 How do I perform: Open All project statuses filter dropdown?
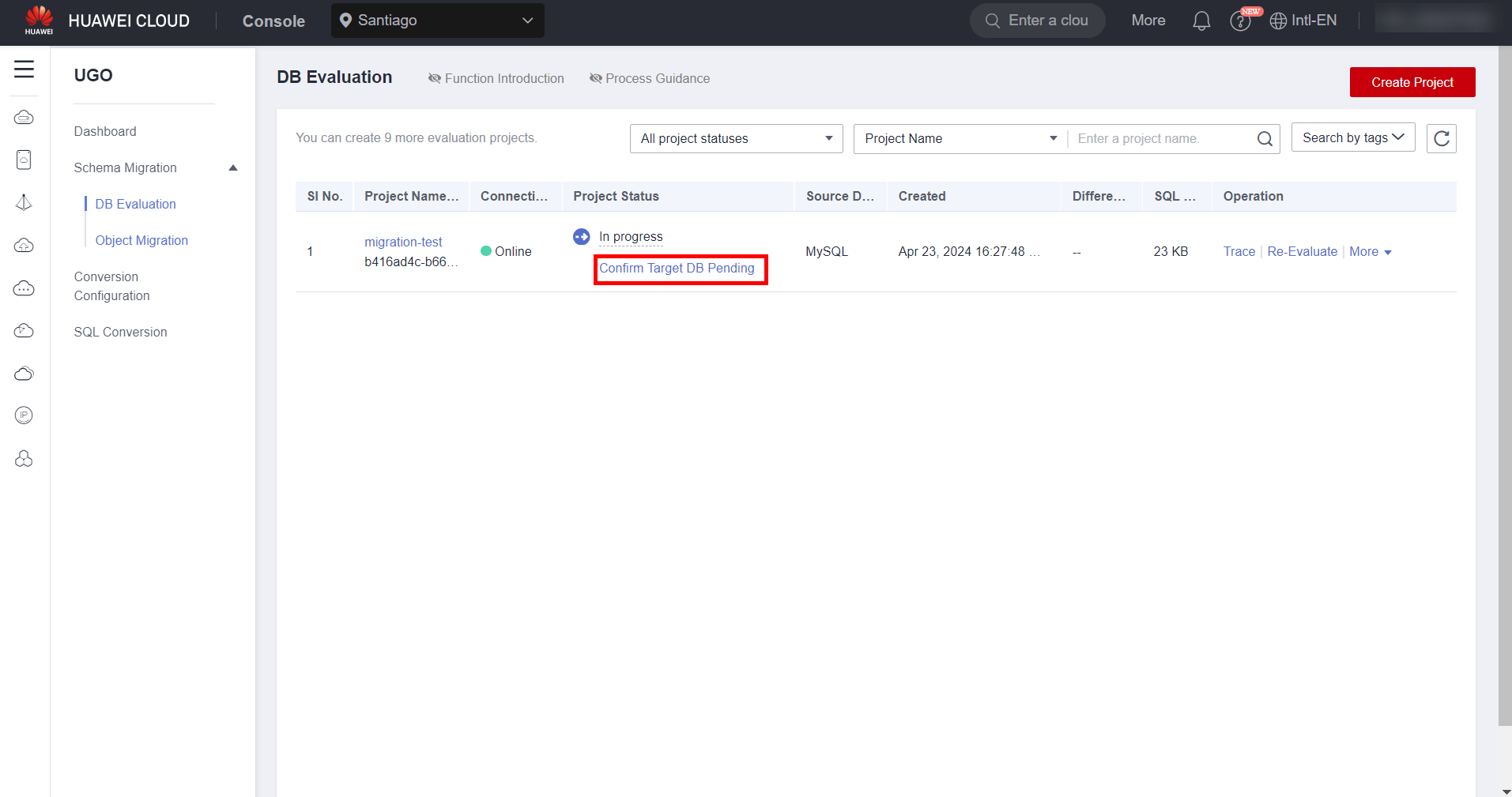736,138
